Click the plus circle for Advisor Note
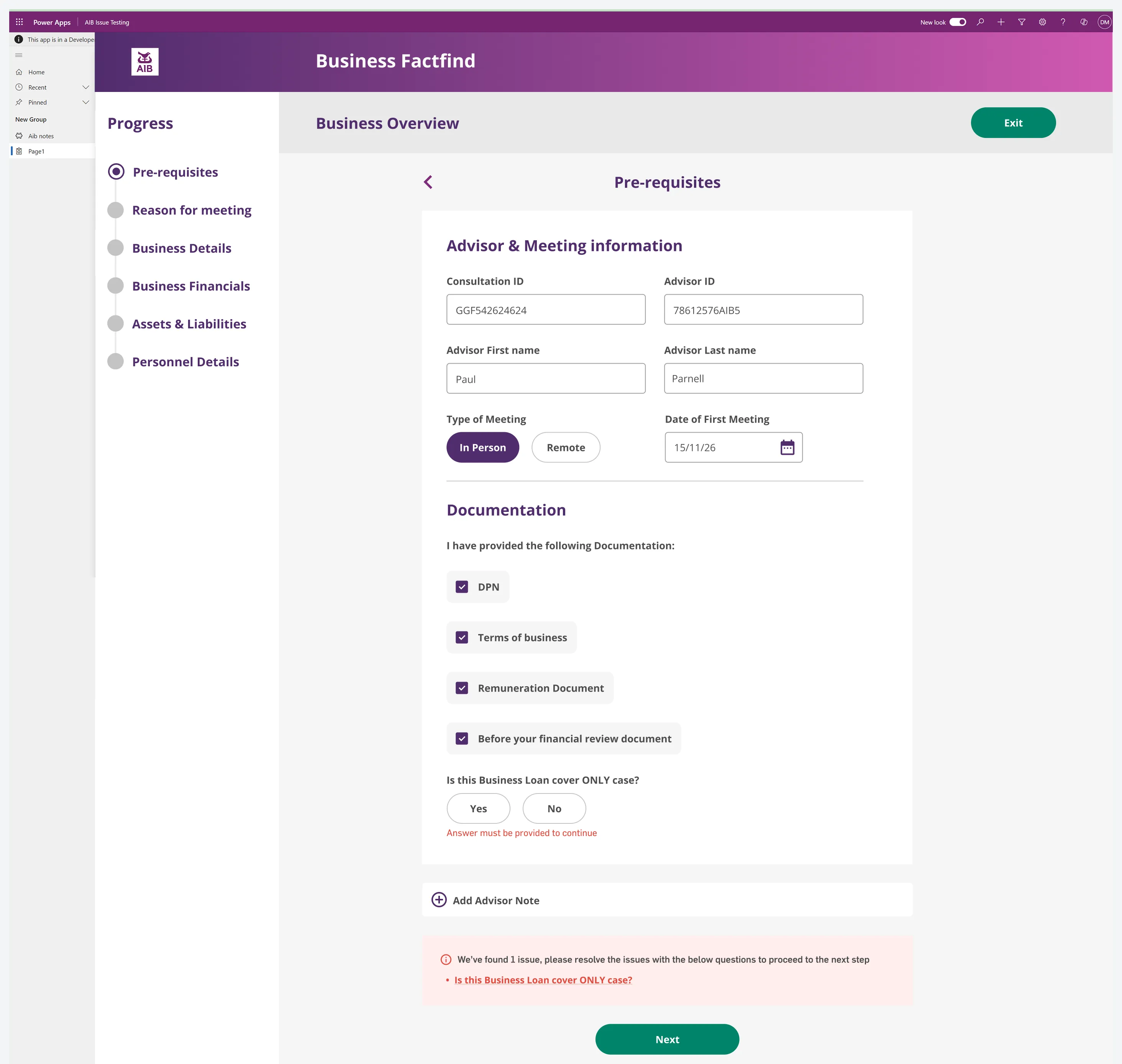 pyautogui.click(x=439, y=900)
